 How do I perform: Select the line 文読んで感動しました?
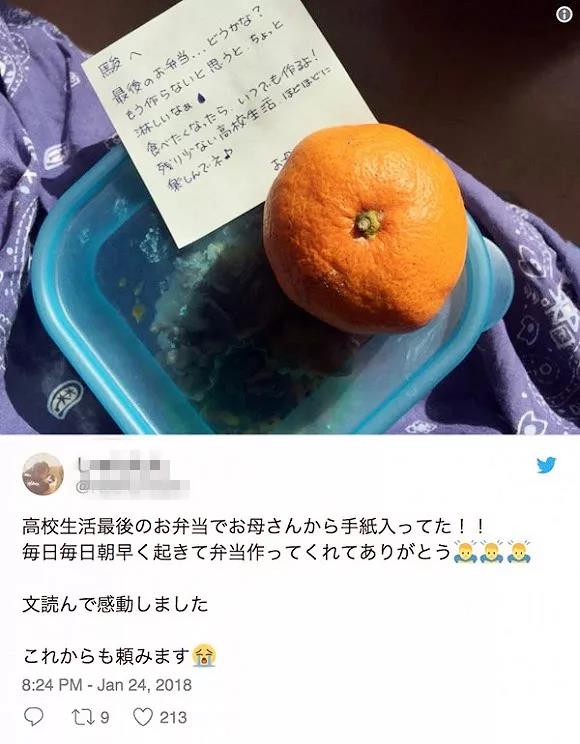[x=115, y=604]
